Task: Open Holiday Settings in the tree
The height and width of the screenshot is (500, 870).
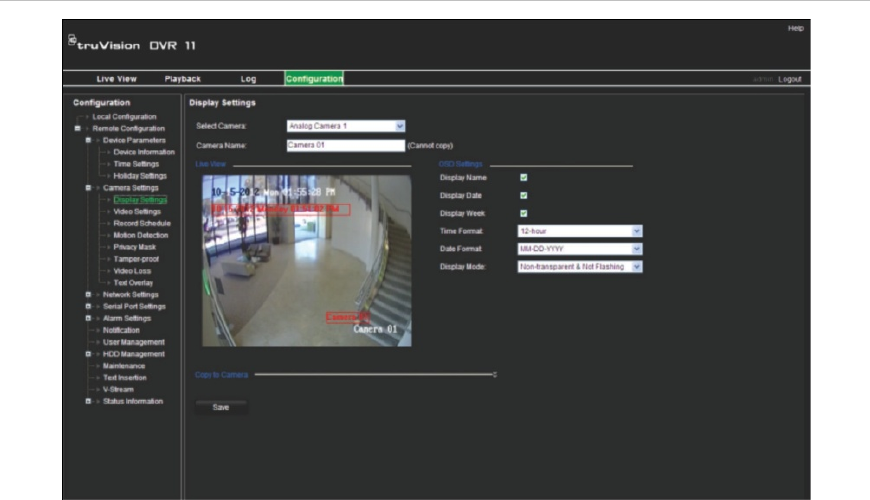Action: pos(140,176)
